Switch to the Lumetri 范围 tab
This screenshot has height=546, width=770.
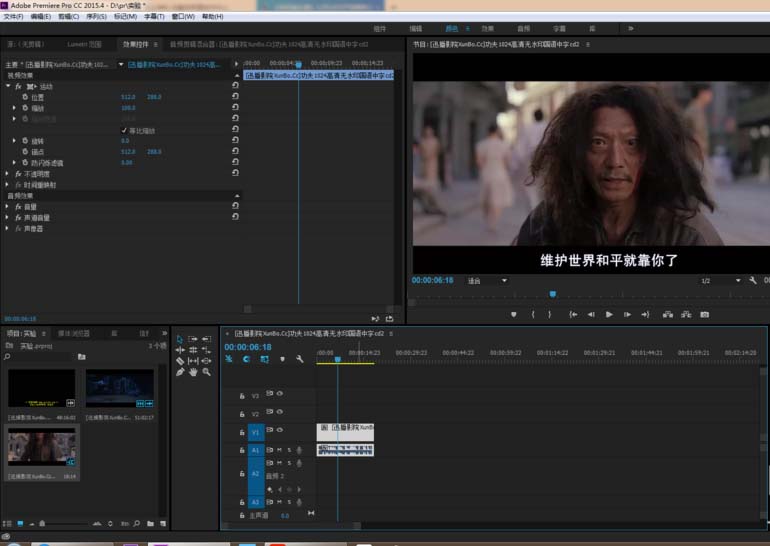pos(84,45)
